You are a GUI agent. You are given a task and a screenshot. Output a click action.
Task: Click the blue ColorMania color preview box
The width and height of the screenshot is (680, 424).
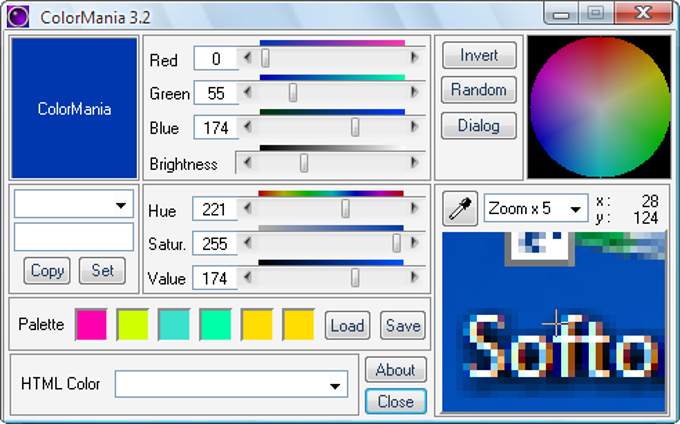point(74,108)
